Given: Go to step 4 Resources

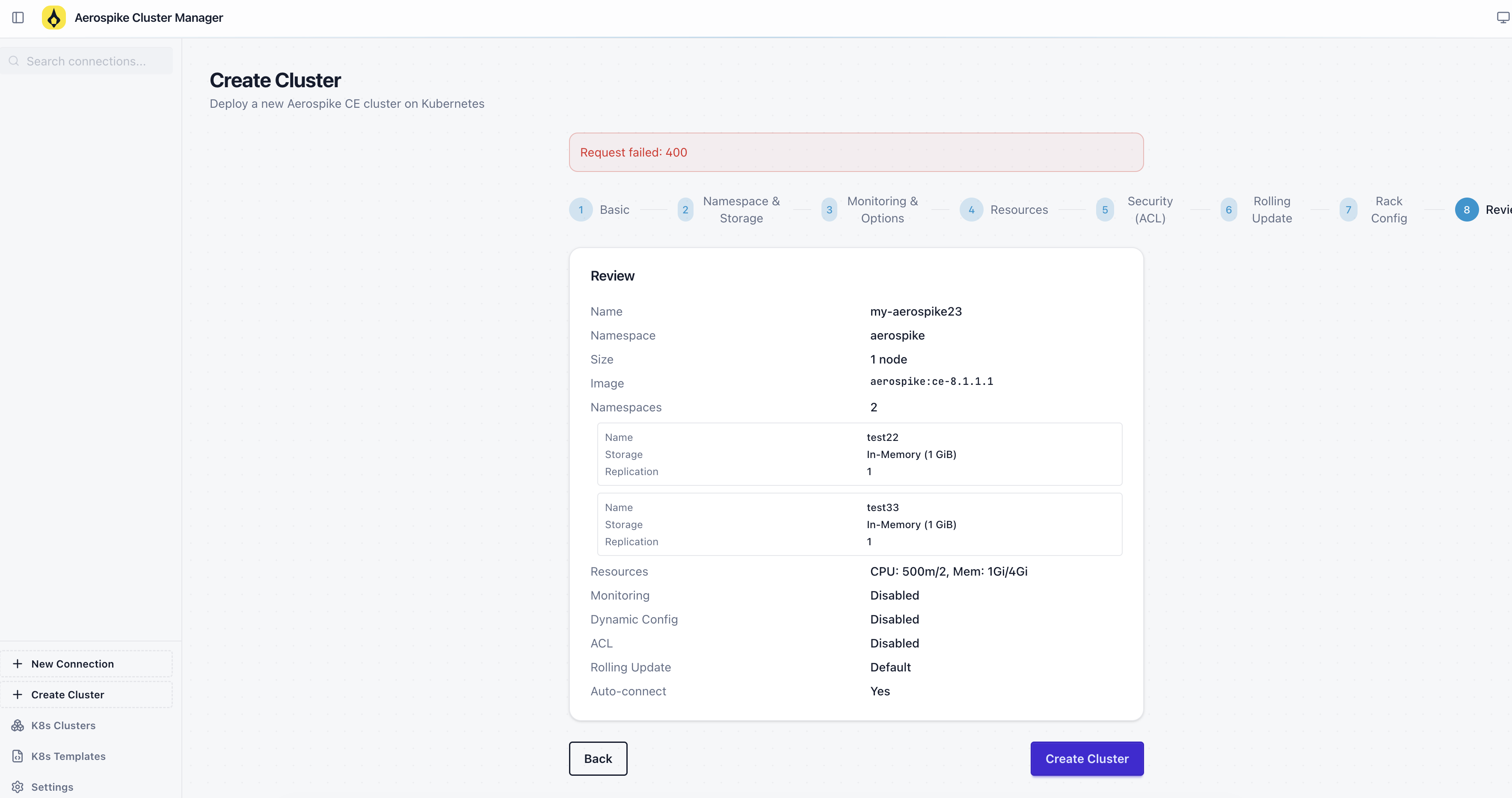Looking at the screenshot, I should pos(971,210).
